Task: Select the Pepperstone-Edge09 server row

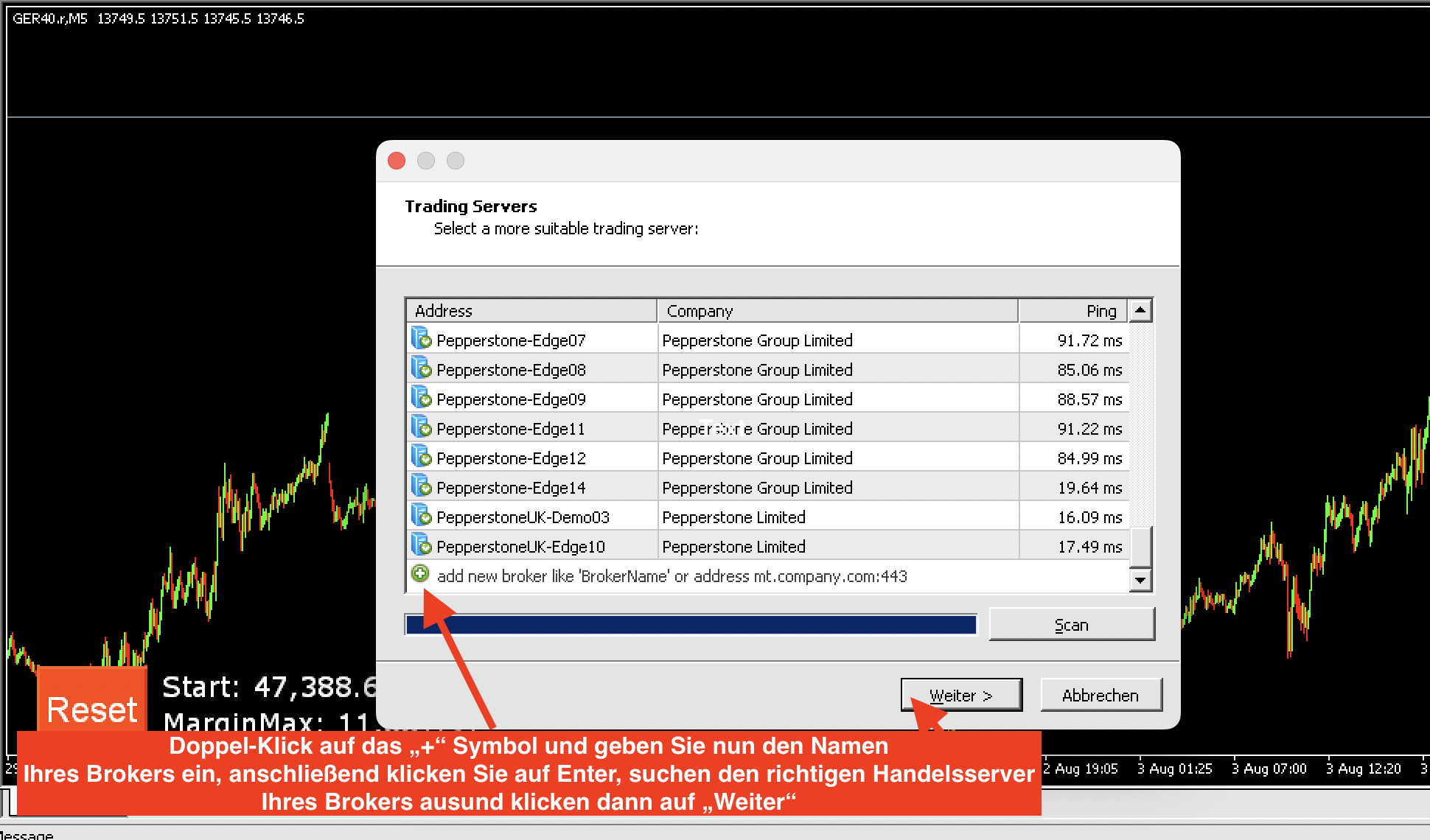Action: click(767, 398)
